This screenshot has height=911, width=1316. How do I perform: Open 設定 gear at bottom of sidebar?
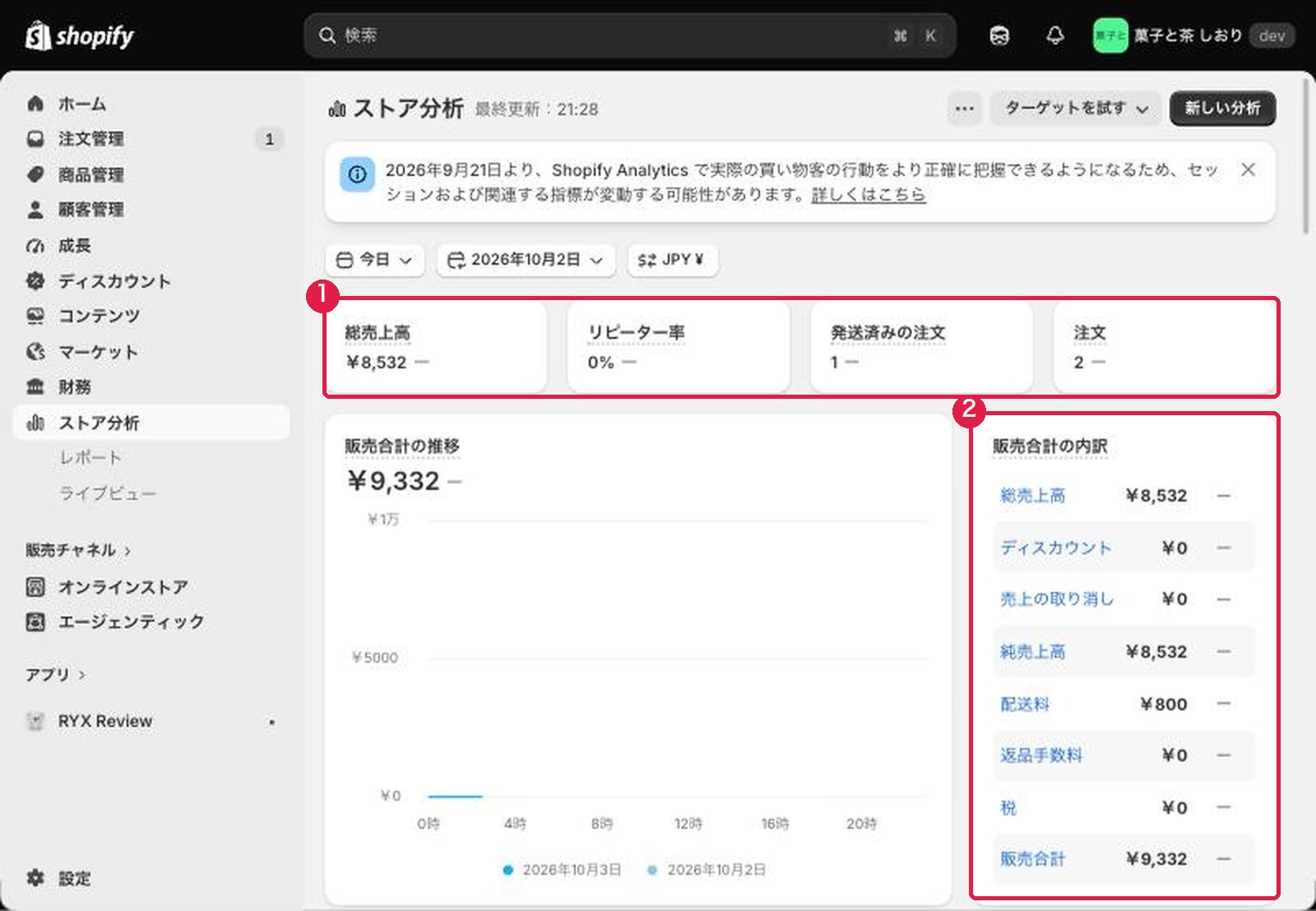(35, 877)
